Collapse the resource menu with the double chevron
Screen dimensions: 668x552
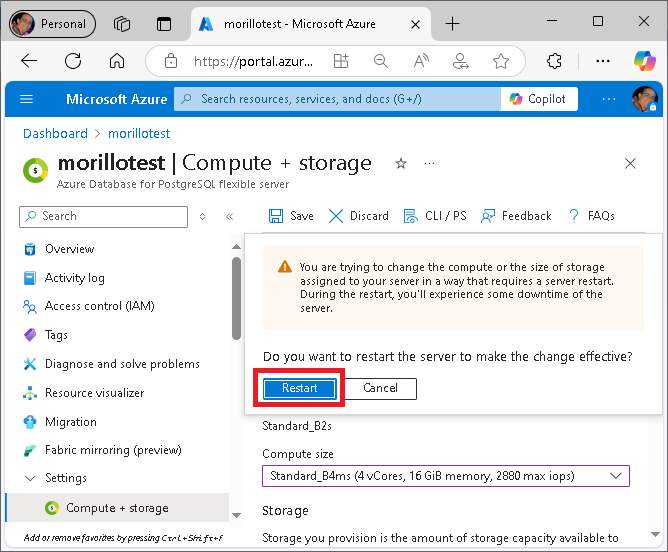point(230,216)
